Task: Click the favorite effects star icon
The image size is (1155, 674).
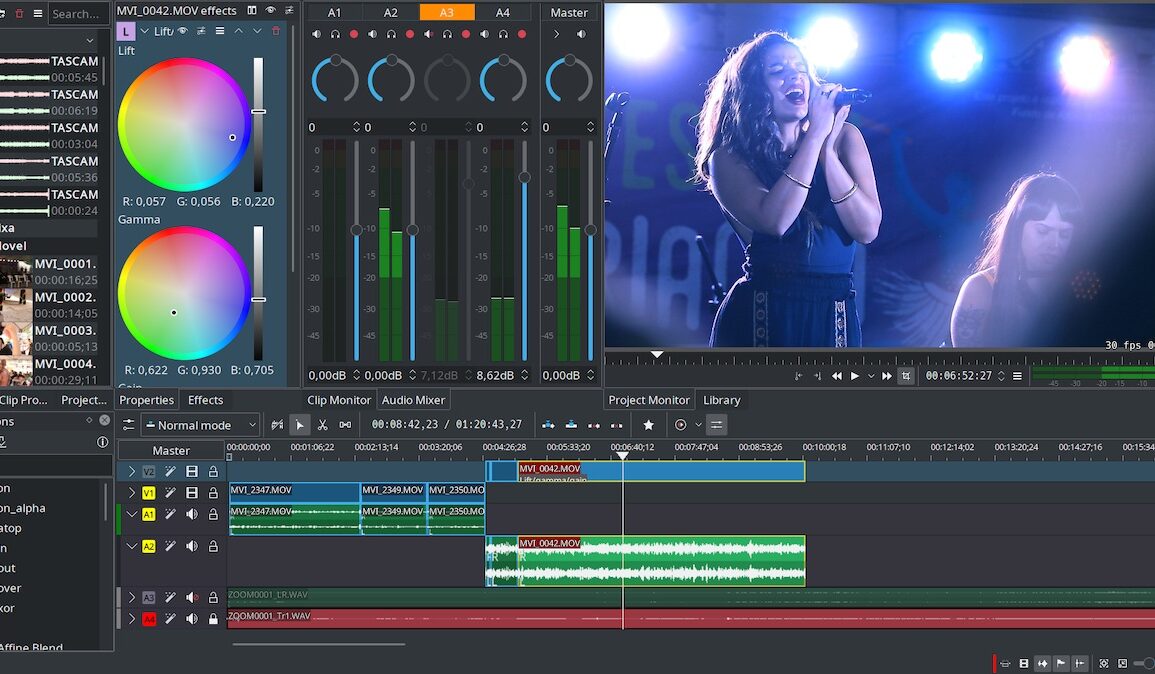Action: coord(648,425)
